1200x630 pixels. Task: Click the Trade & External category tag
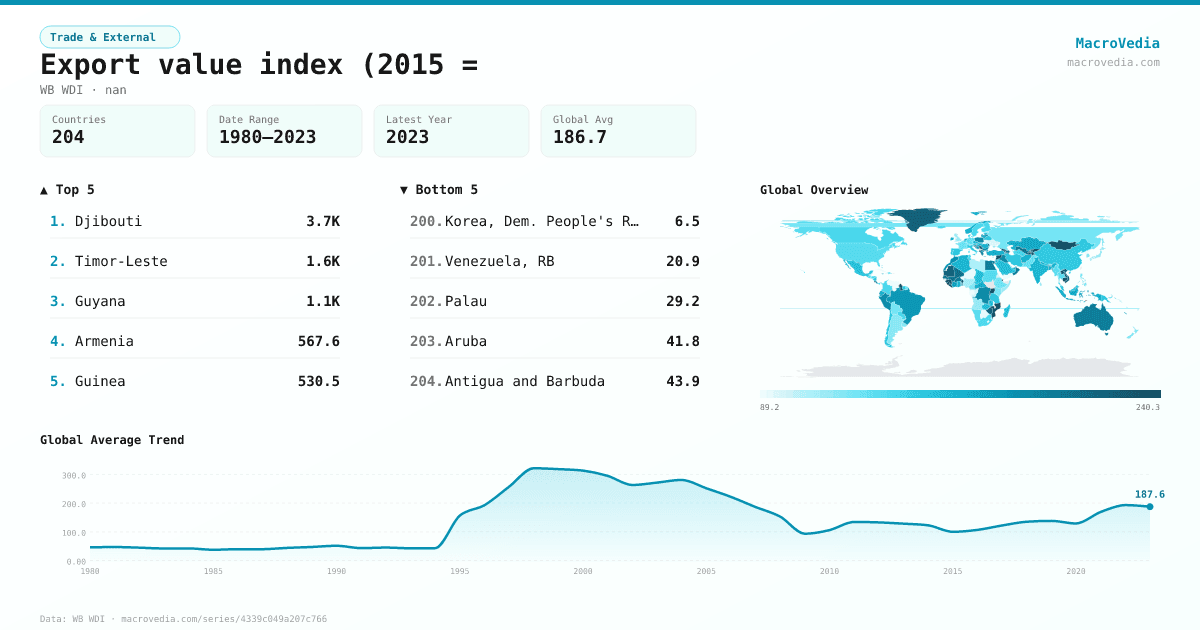[x=109, y=37]
